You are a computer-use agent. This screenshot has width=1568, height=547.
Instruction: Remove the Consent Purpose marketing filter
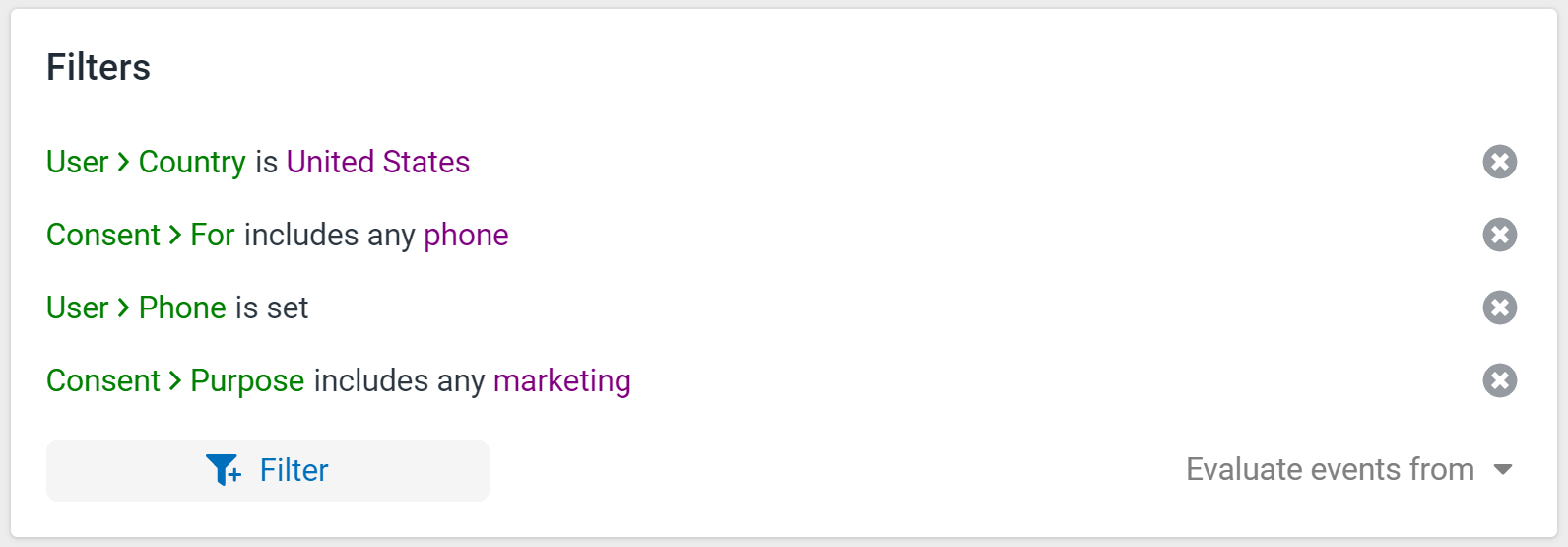[x=1499, y=380]
